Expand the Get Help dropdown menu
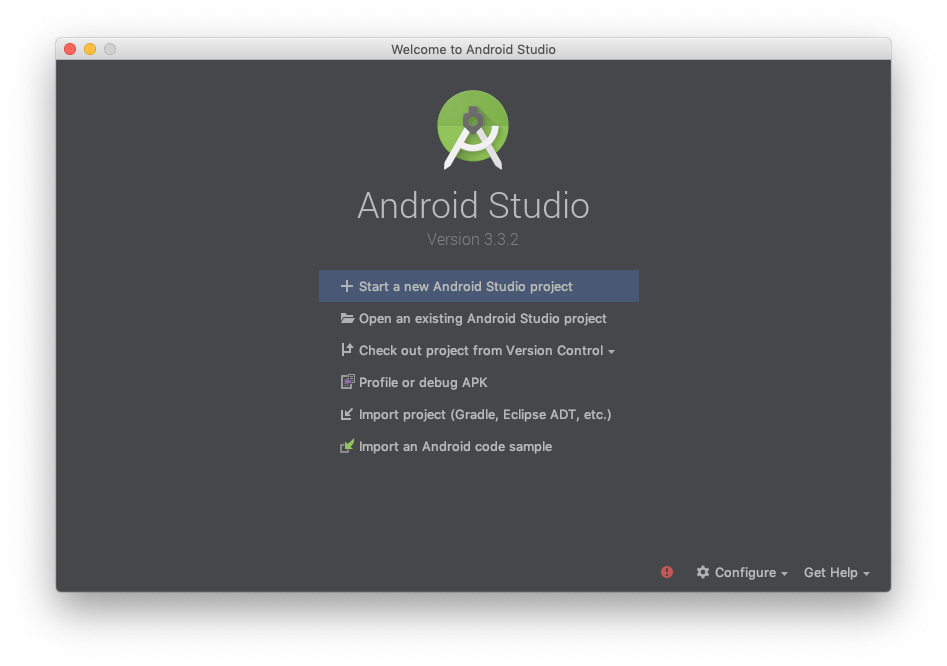The height and width of the screenshot is (666, 947). pyautogui.click(x=836, y=572)
